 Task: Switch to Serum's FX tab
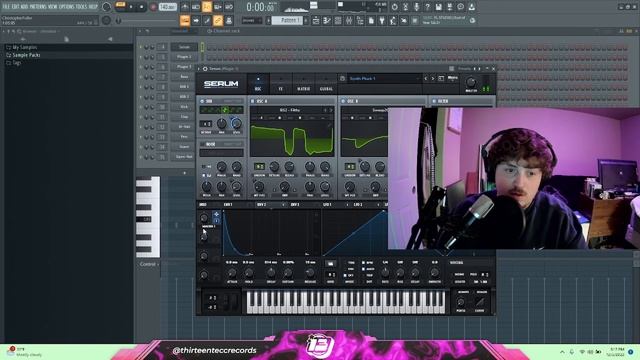tap(280, 84)
